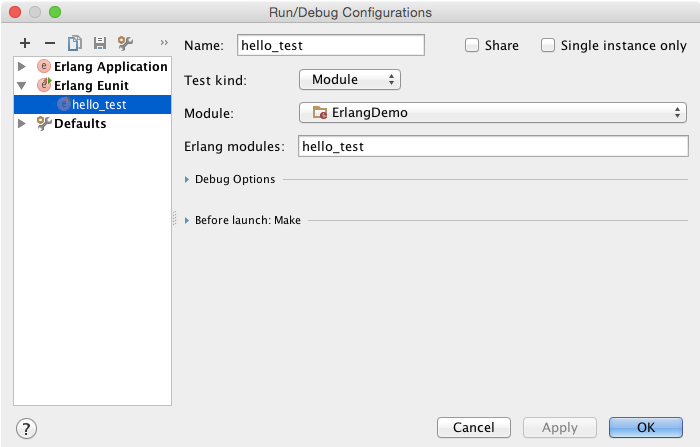Screen dimensions: 700x447
Task: Click the Defaults wrench icon
Action: (x=44, y=123)
